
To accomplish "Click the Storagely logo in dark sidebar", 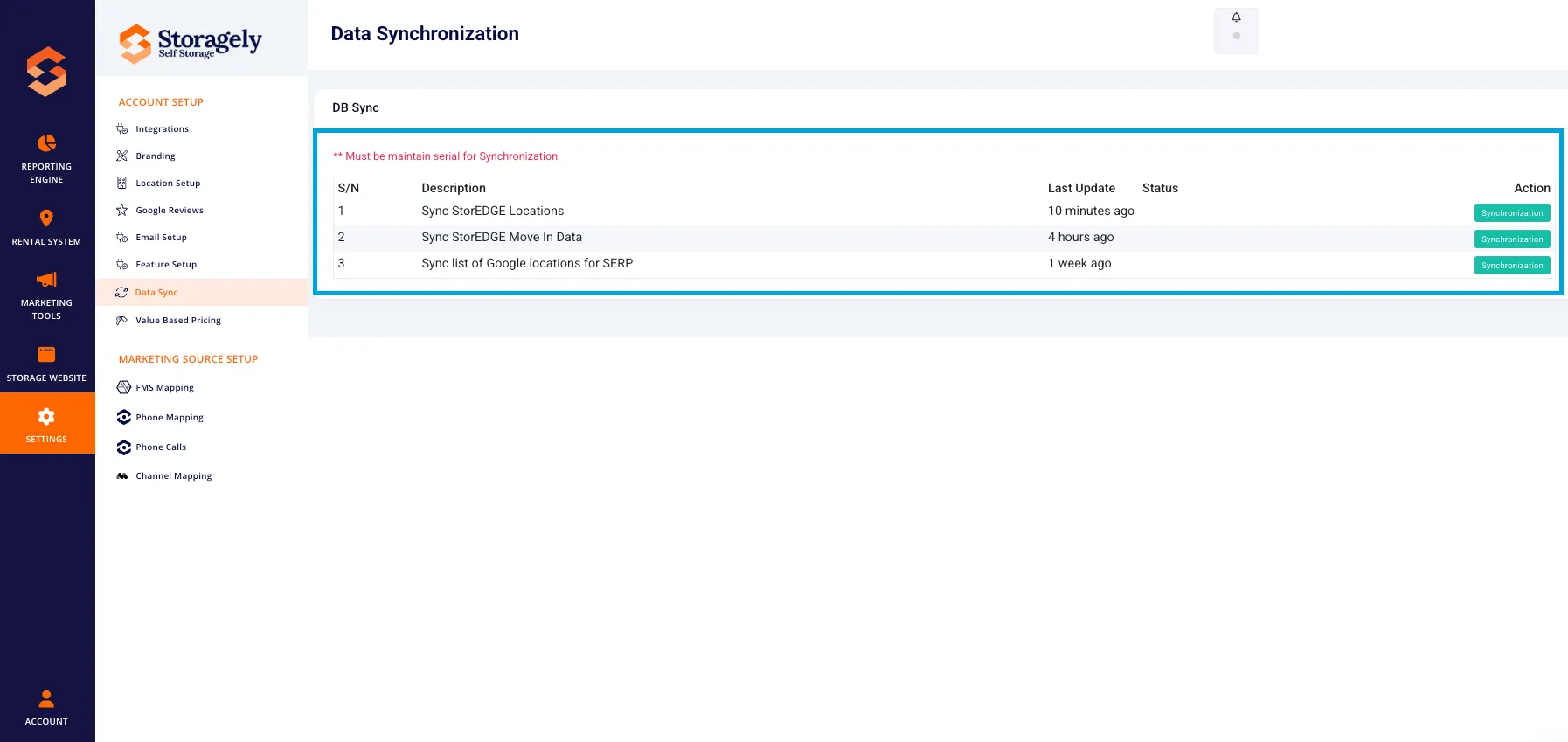I will coord(46,71).
